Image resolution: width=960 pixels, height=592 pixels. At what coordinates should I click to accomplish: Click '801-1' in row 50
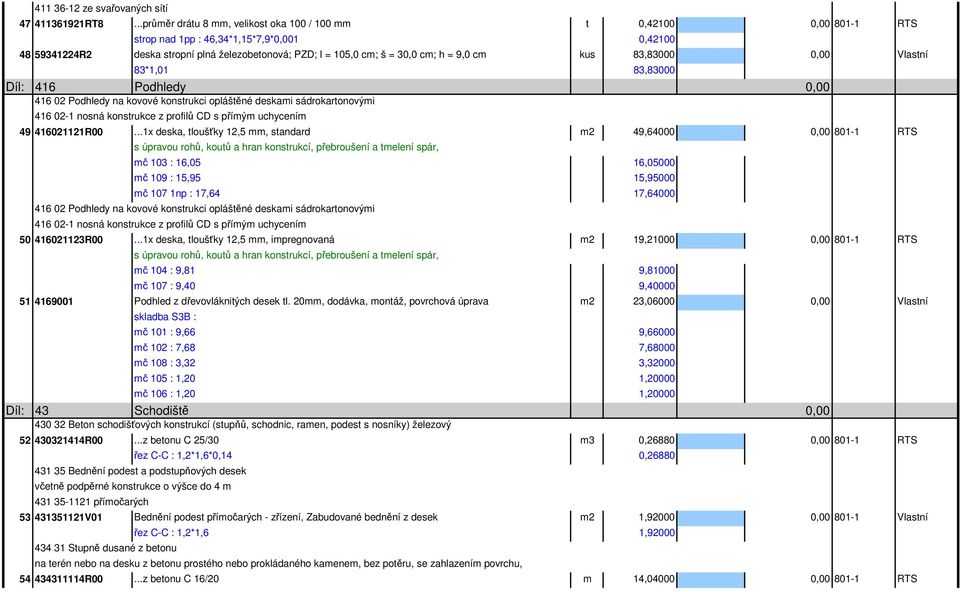pos(846,239)
